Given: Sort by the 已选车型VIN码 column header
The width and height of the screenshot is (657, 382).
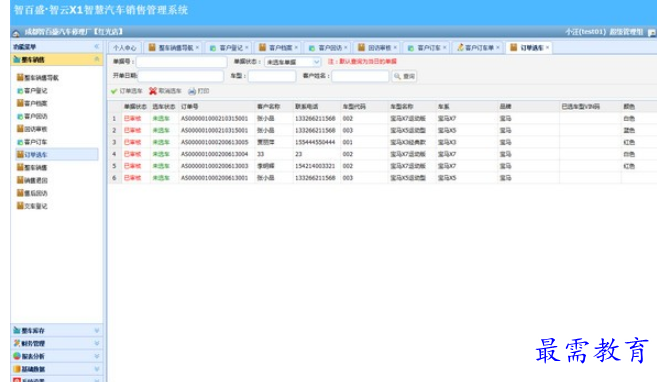Looking at the screenshot, I should pos(590,106).
